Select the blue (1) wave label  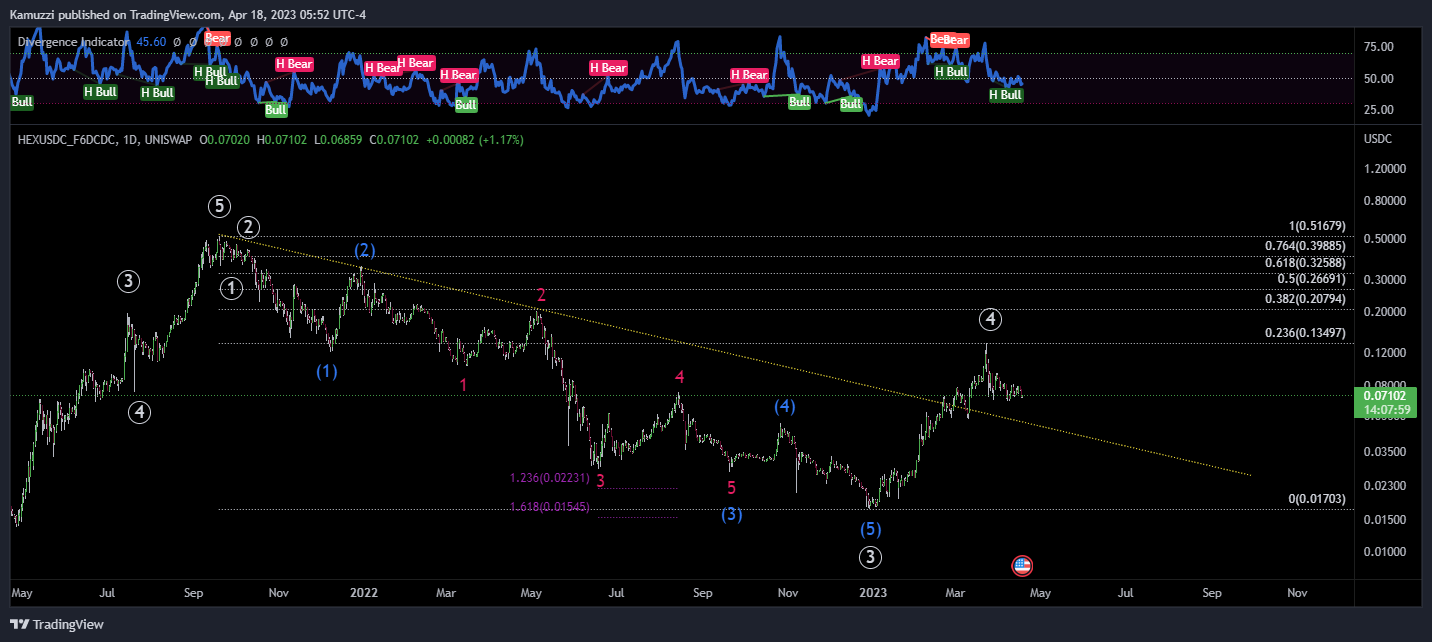tap(327, 371)
